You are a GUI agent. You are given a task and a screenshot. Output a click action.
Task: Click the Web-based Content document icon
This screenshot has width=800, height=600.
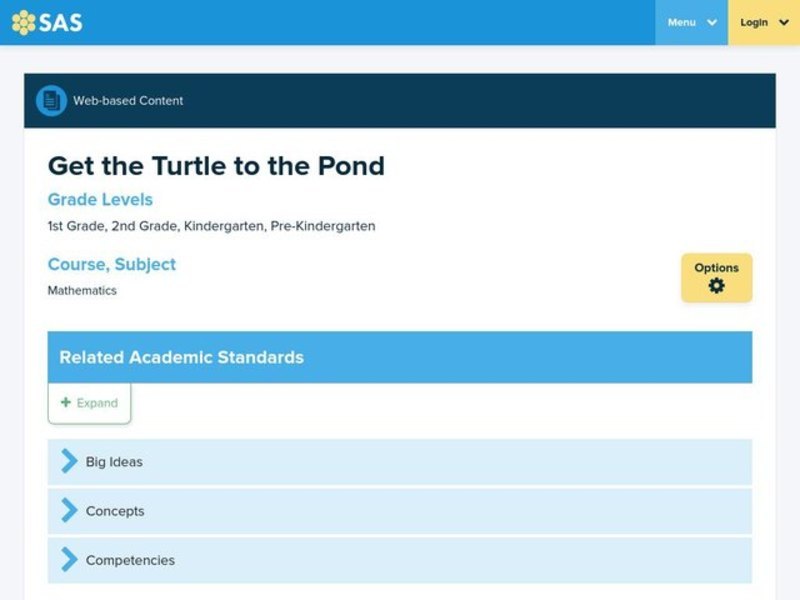49,100
